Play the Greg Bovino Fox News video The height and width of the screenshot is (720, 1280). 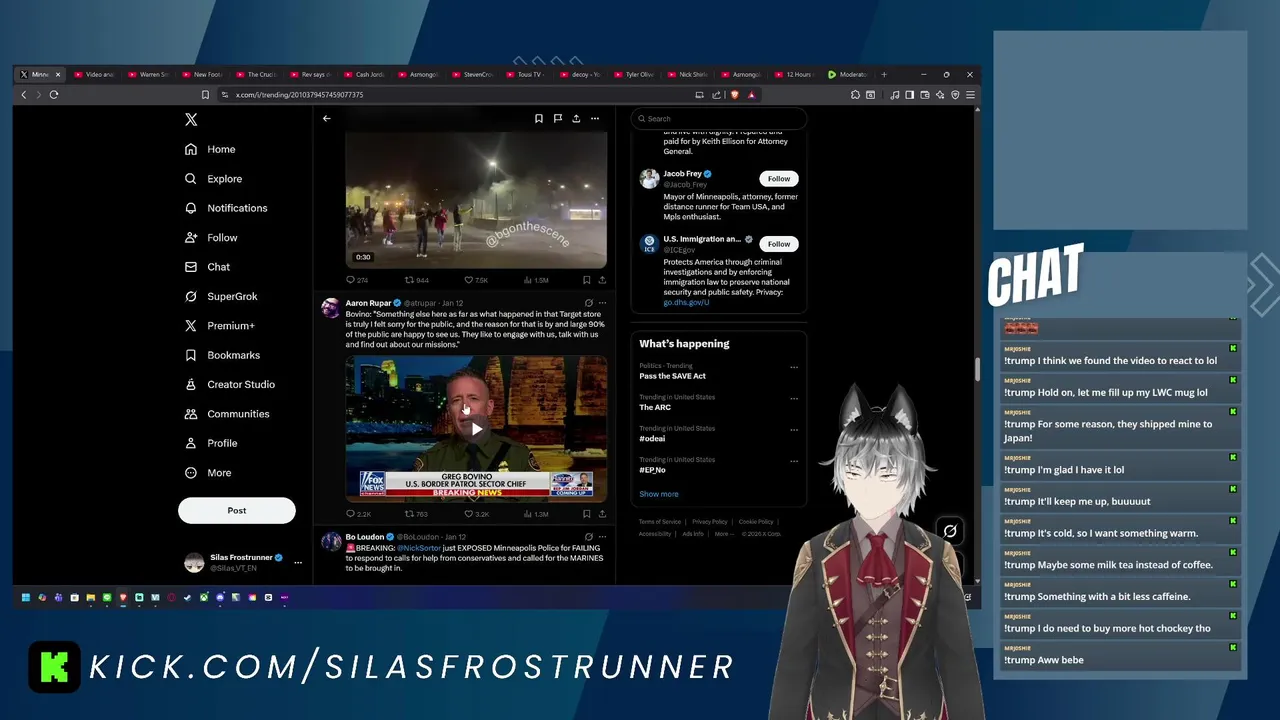tap(476, 429)
